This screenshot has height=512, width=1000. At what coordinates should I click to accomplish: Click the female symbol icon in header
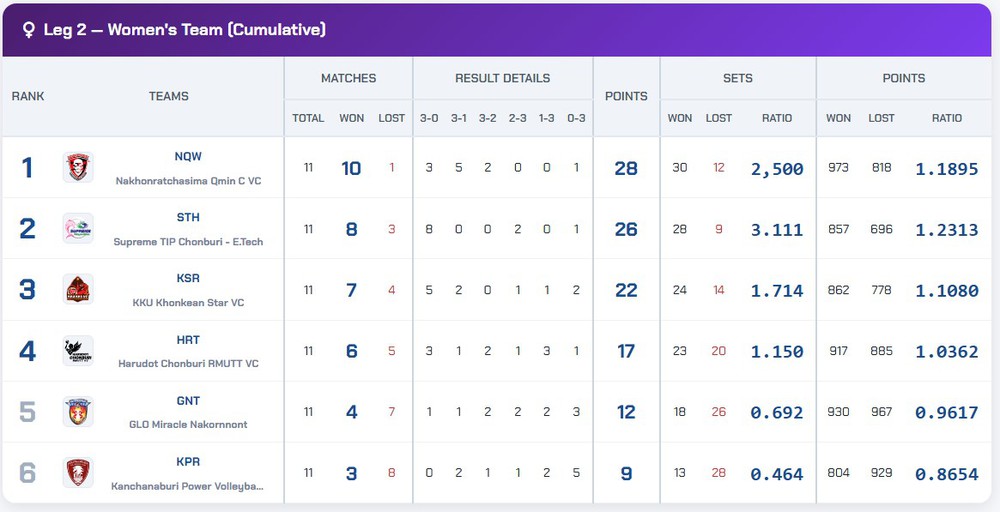pyautogui.click(x=28, y=30)
